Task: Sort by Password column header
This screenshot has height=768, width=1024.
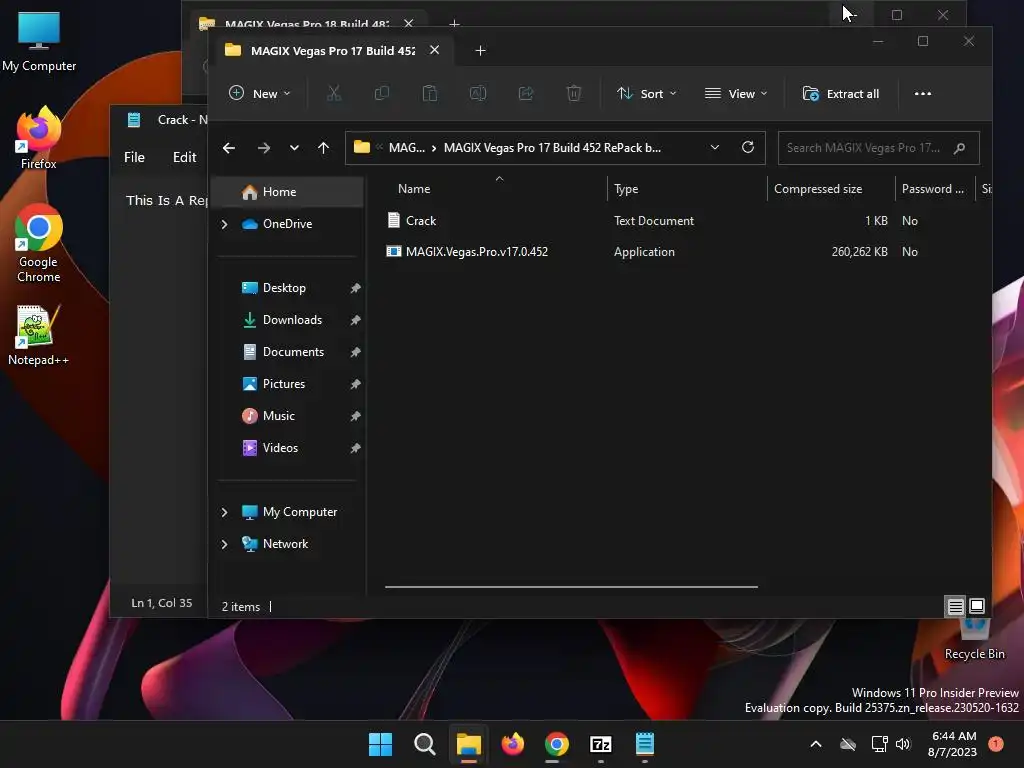Action: pyautogui.click(x=933, y=189)
